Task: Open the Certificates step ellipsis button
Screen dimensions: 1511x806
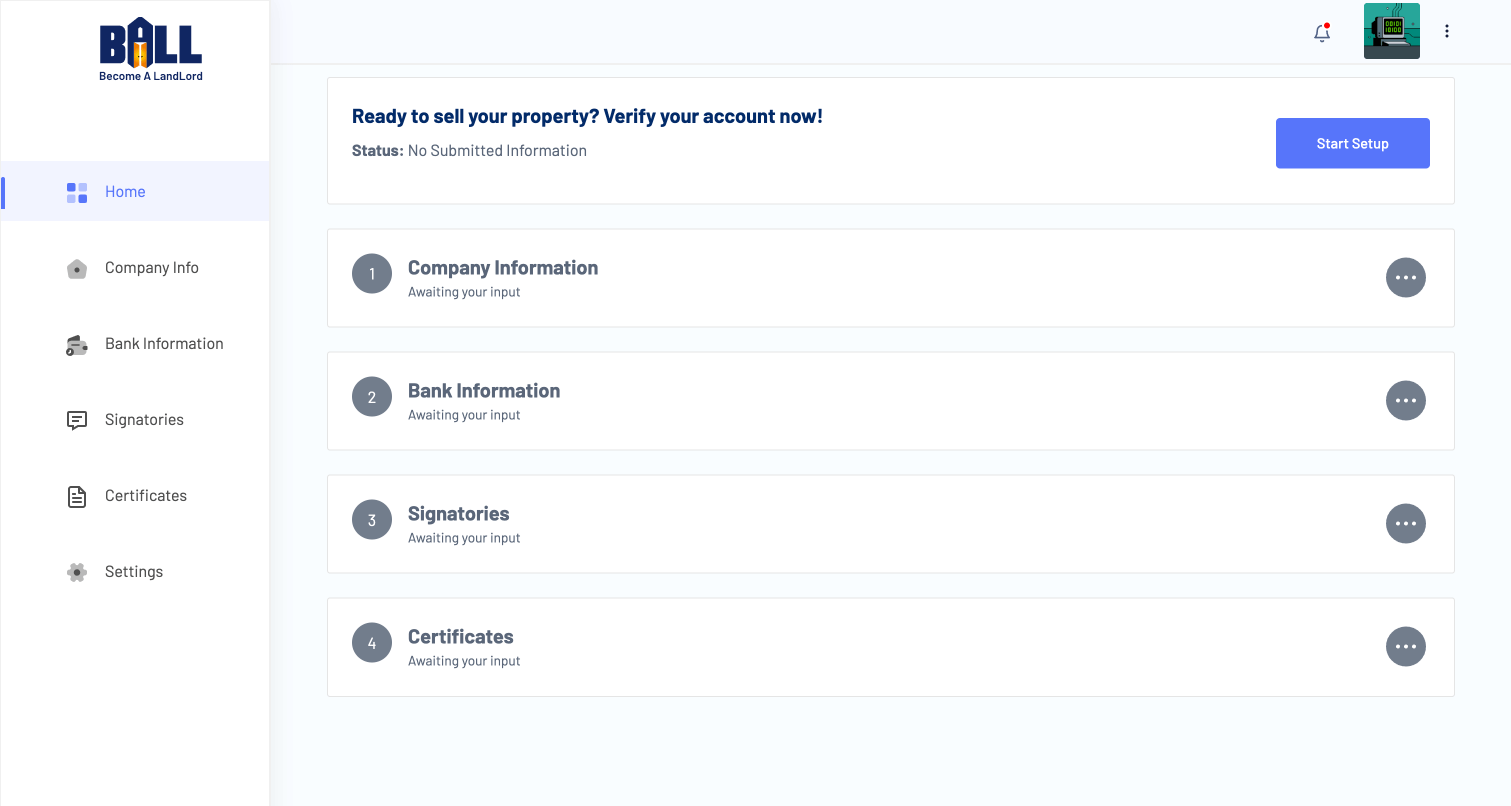Action: (x=1405, y=647)
